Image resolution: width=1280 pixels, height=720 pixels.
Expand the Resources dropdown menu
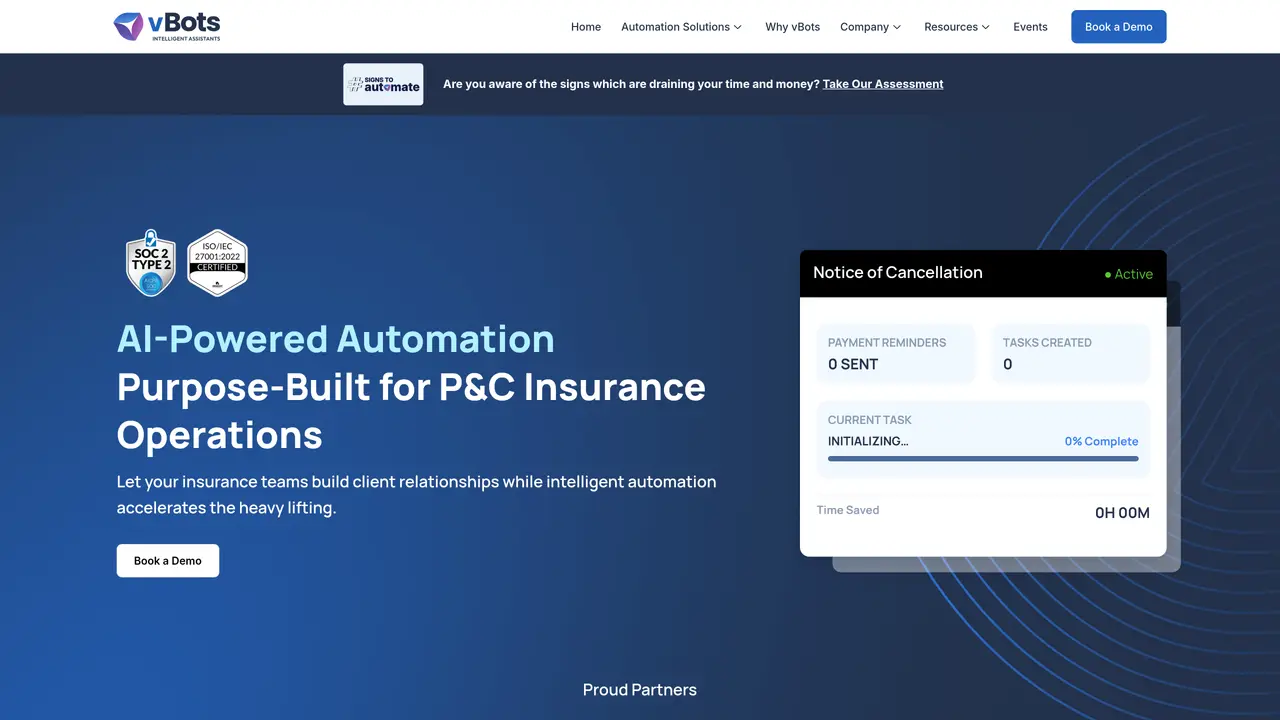(957, 27)
